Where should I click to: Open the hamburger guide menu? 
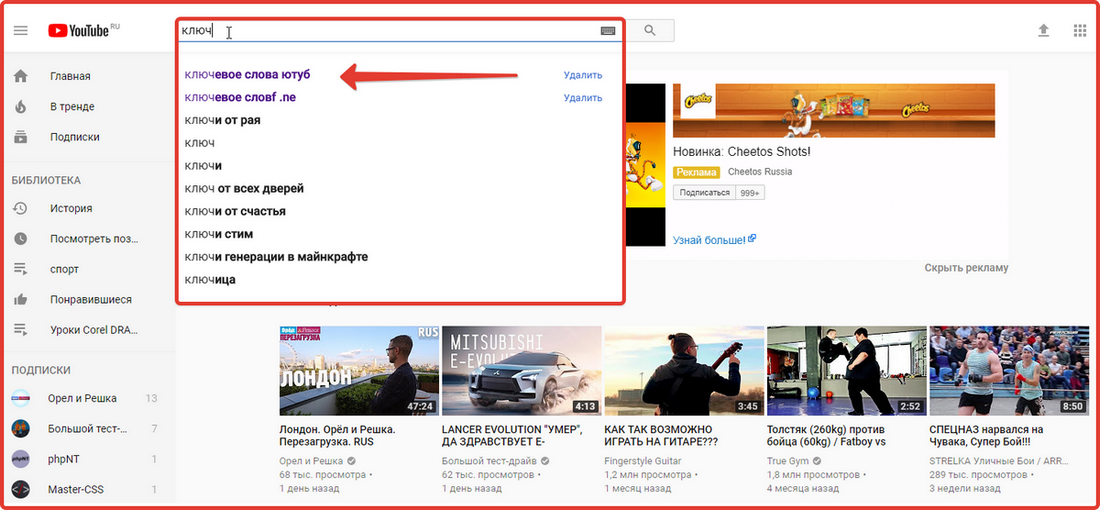pos(20,31)
